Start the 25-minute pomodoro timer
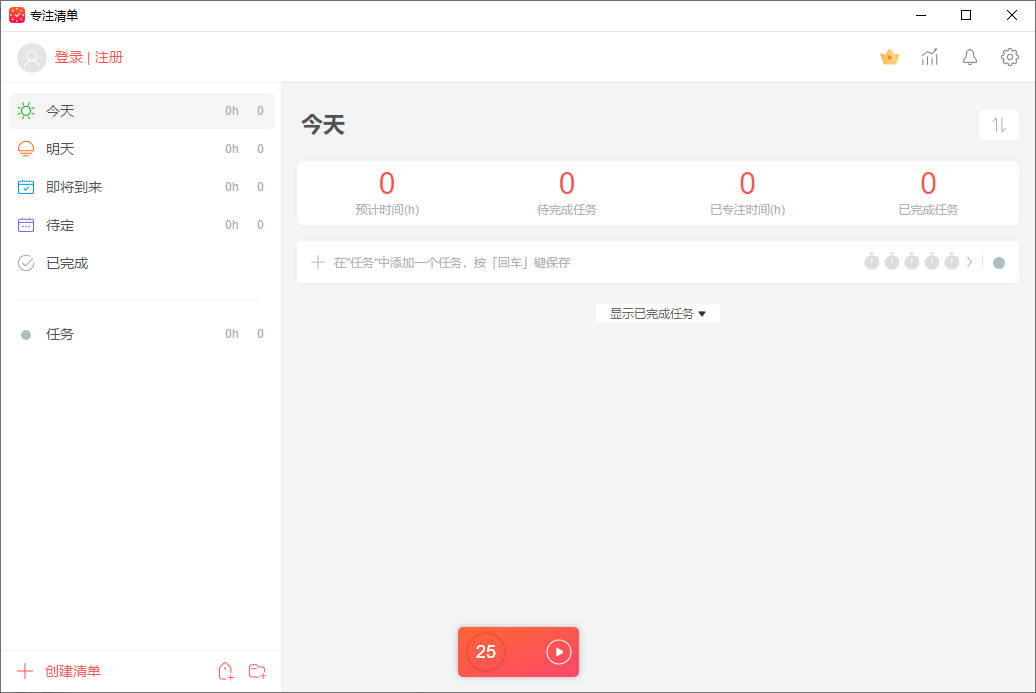The width and height of the screenshot is (1036, 693). [x=558, y=652]
